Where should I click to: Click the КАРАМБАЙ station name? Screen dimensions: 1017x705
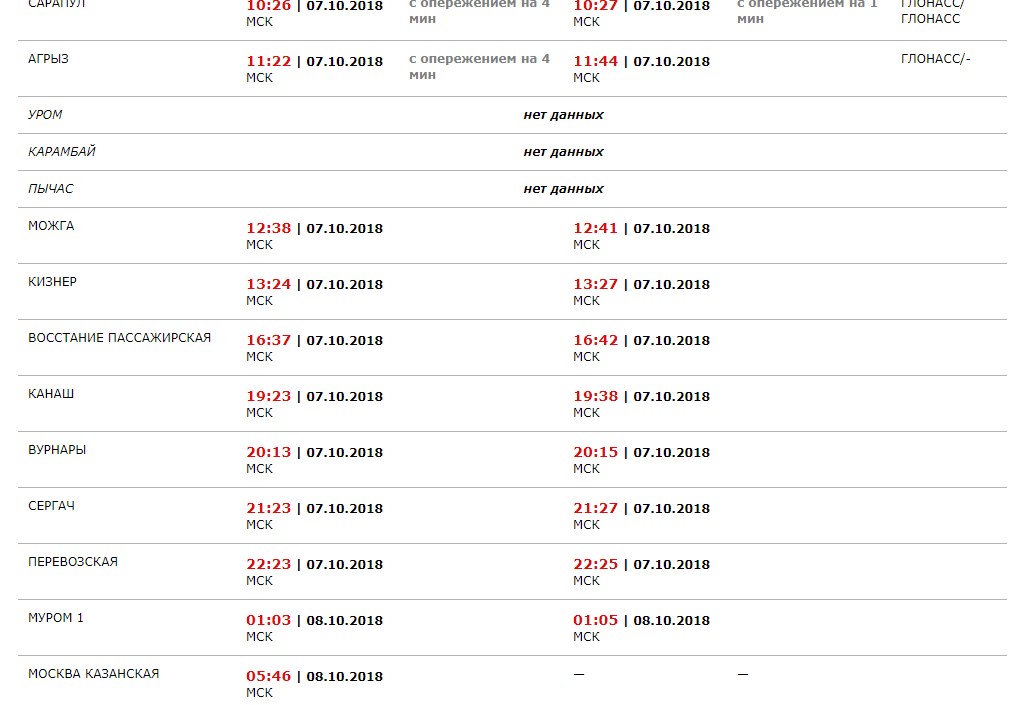(62, 152)
